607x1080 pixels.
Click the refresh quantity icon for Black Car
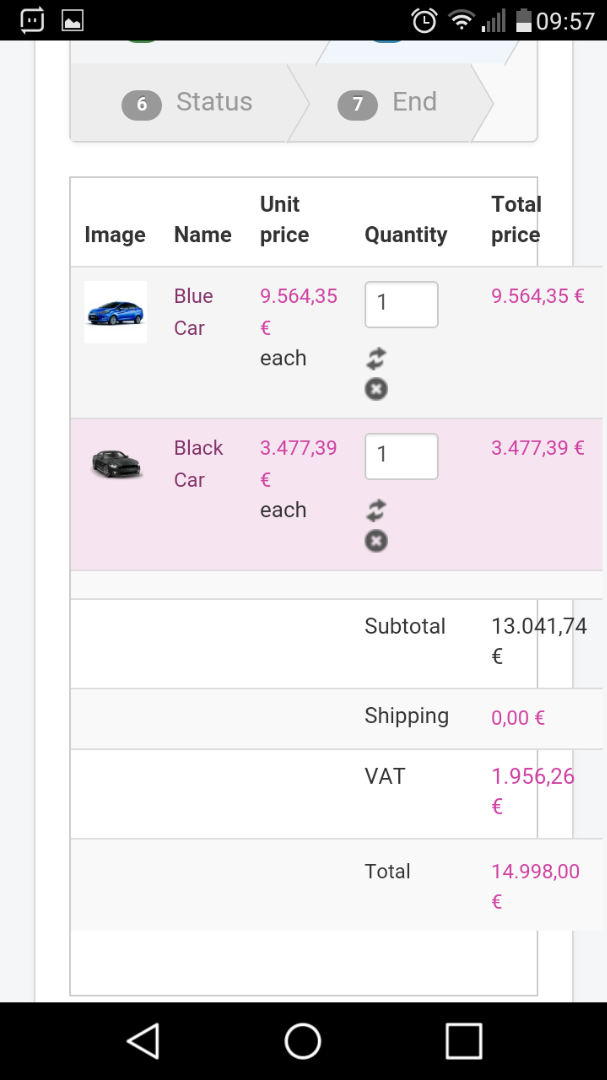tap(376, 511)
